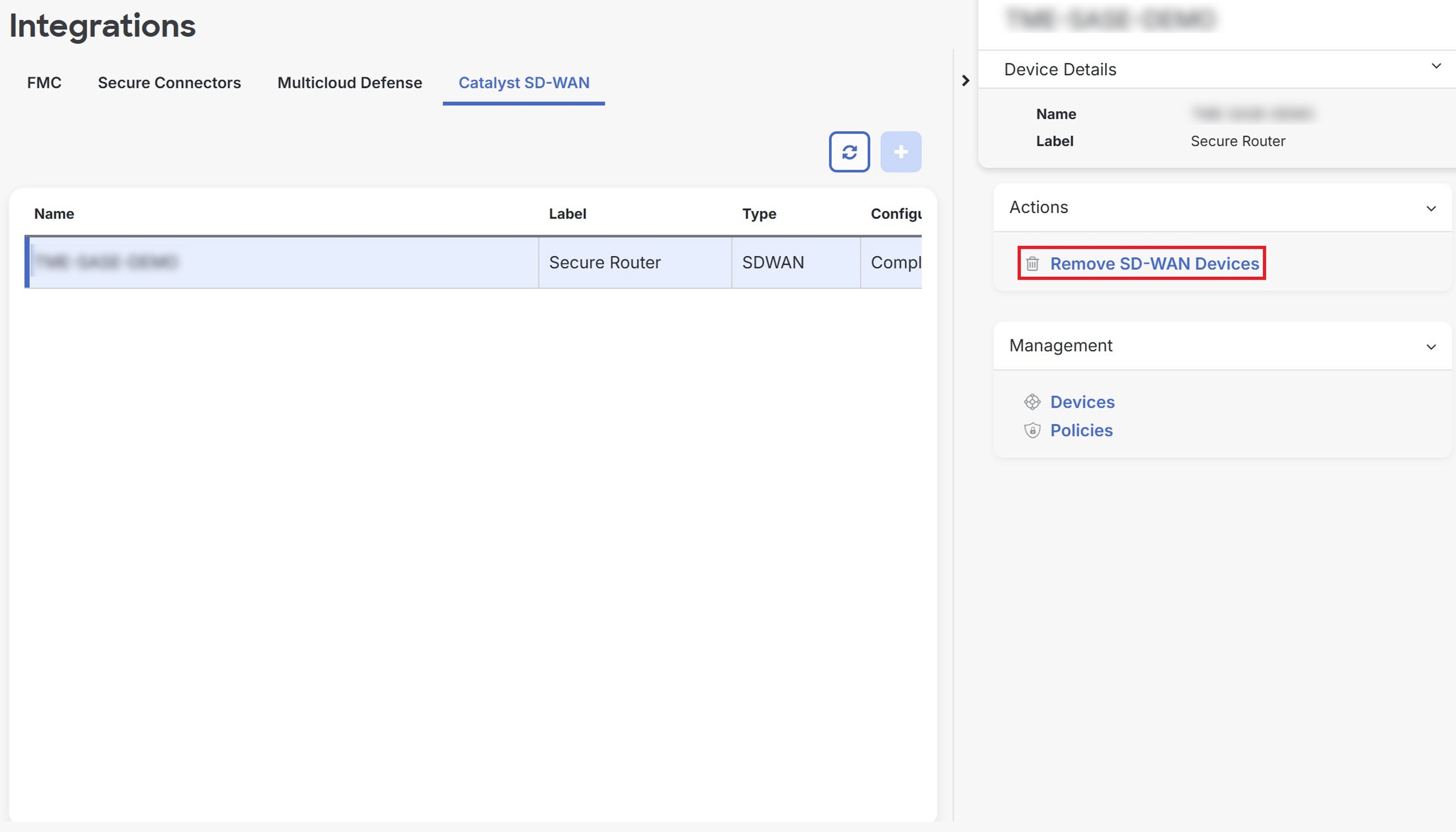This screenshot has height=832, width=1456.
Task: Click the trash icon beside Remove SD-WAN Devices
Action: click(1032, 263)
